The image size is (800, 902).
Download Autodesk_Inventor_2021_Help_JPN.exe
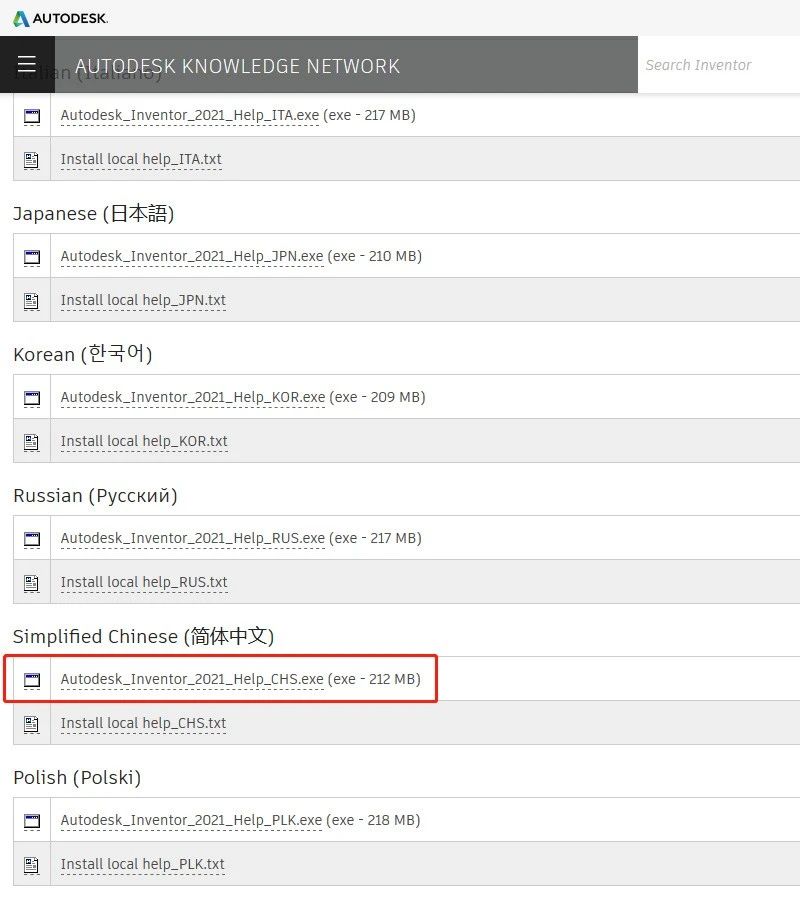click(192, 256)
